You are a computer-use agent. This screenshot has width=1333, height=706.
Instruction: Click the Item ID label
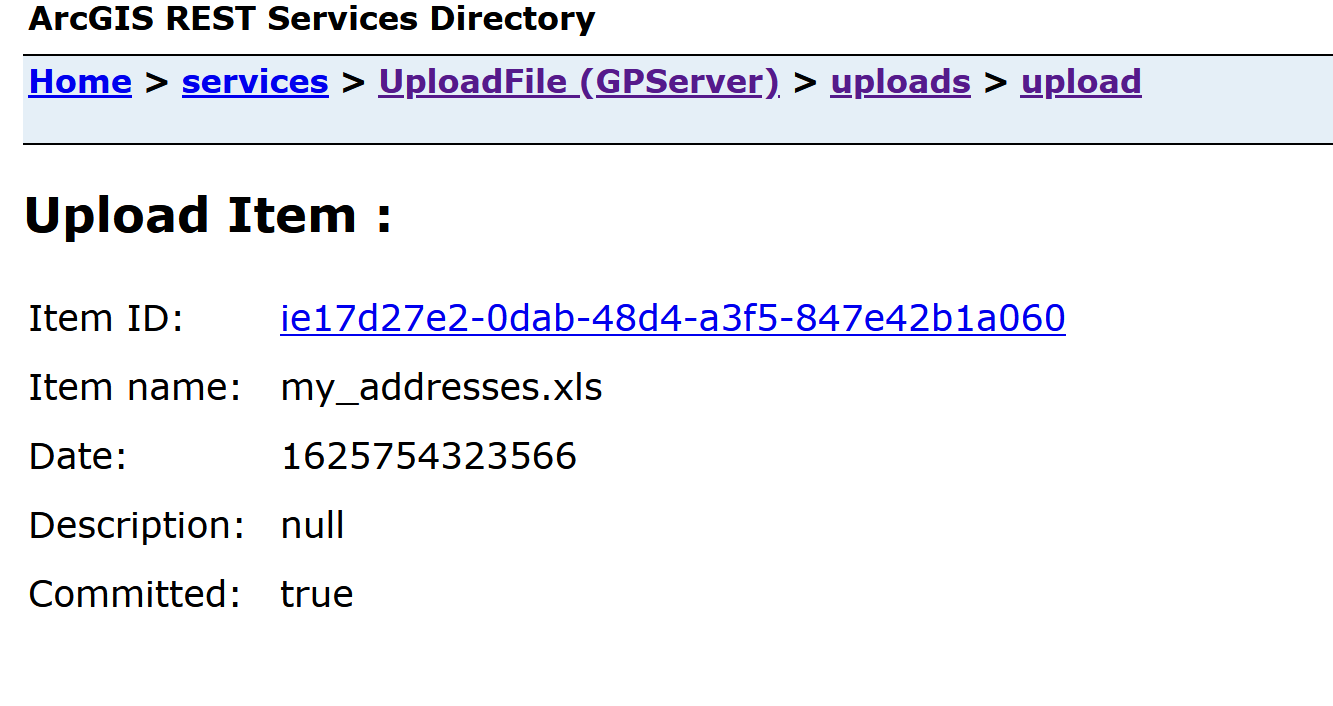tap(106, 319)
